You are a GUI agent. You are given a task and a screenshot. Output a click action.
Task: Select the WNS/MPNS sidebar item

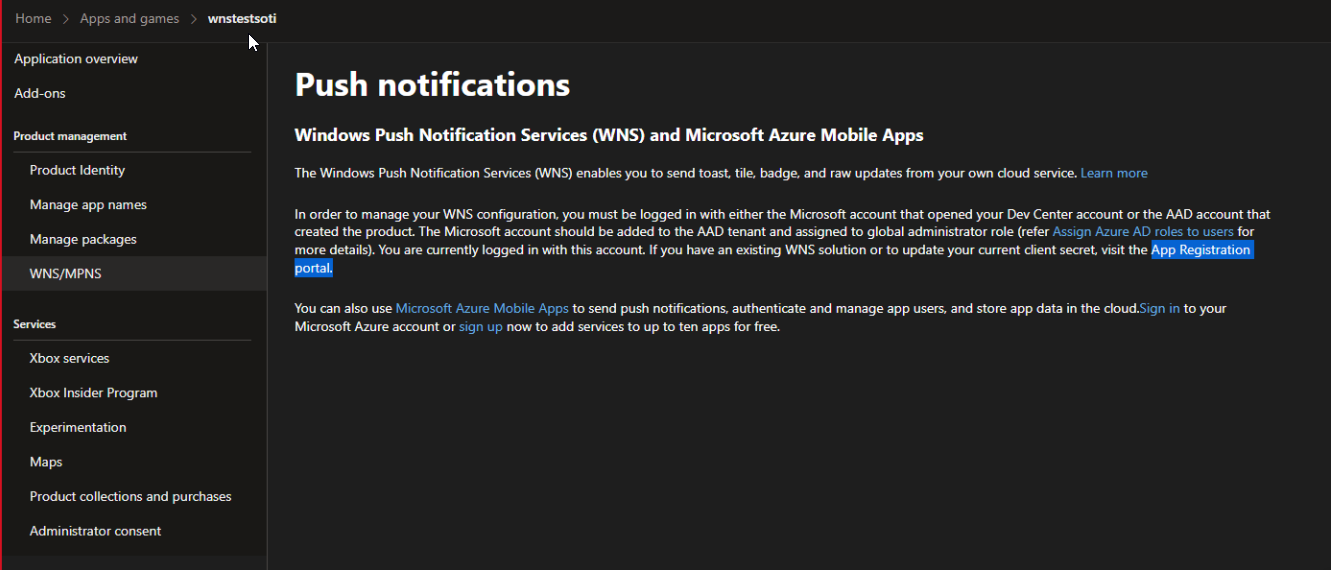click(67, 274)
